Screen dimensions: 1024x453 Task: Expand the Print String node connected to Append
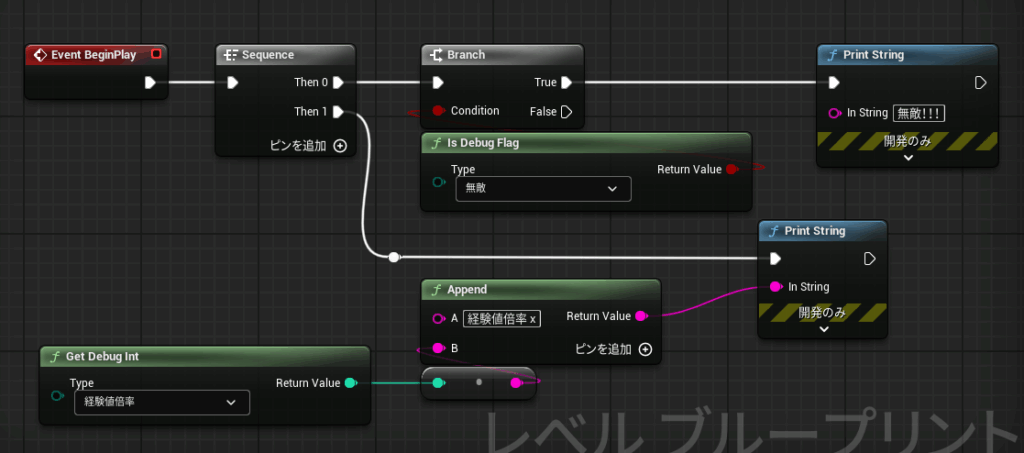824,329
